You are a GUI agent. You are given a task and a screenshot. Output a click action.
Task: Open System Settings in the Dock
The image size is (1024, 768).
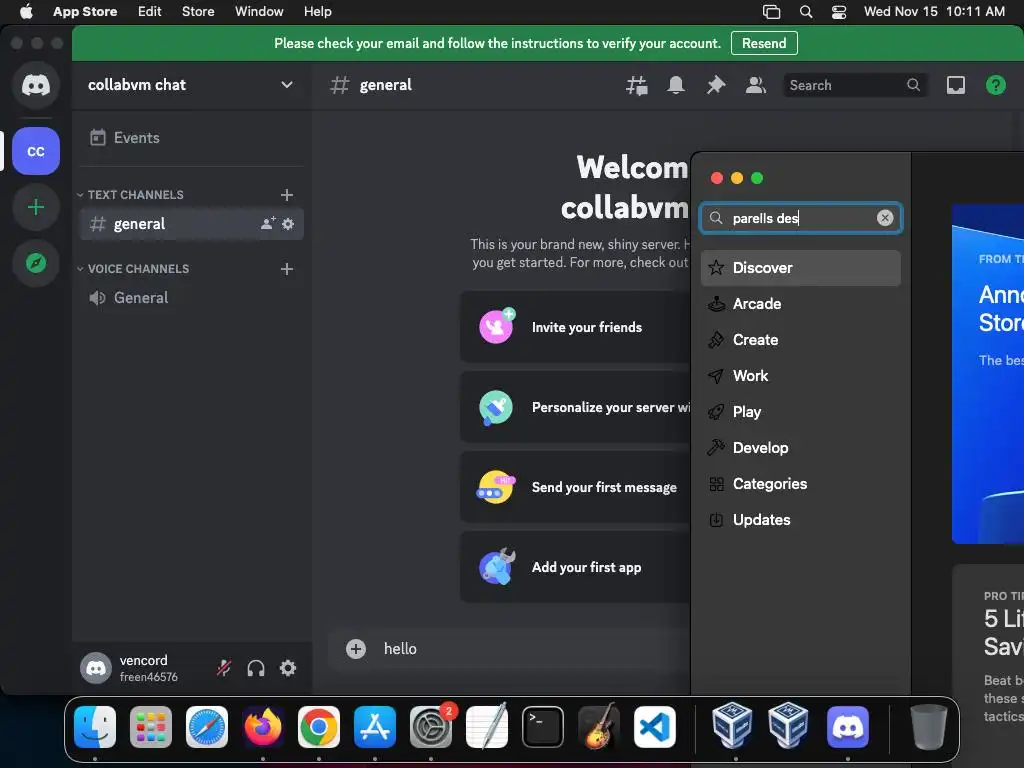tap(431, 727)
